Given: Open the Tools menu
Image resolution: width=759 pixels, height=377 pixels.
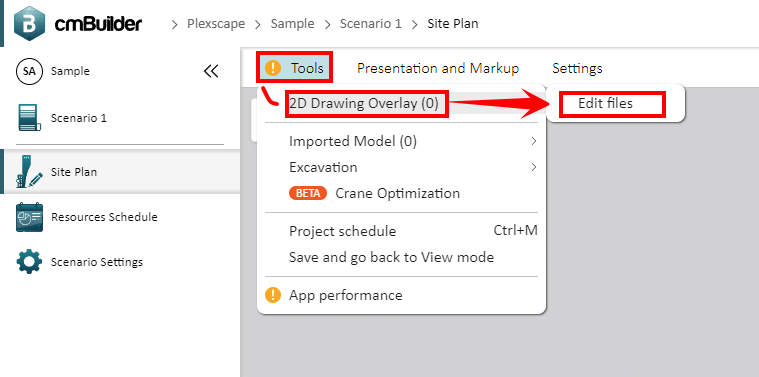Looking at the screenshot, I should [307, 68].
